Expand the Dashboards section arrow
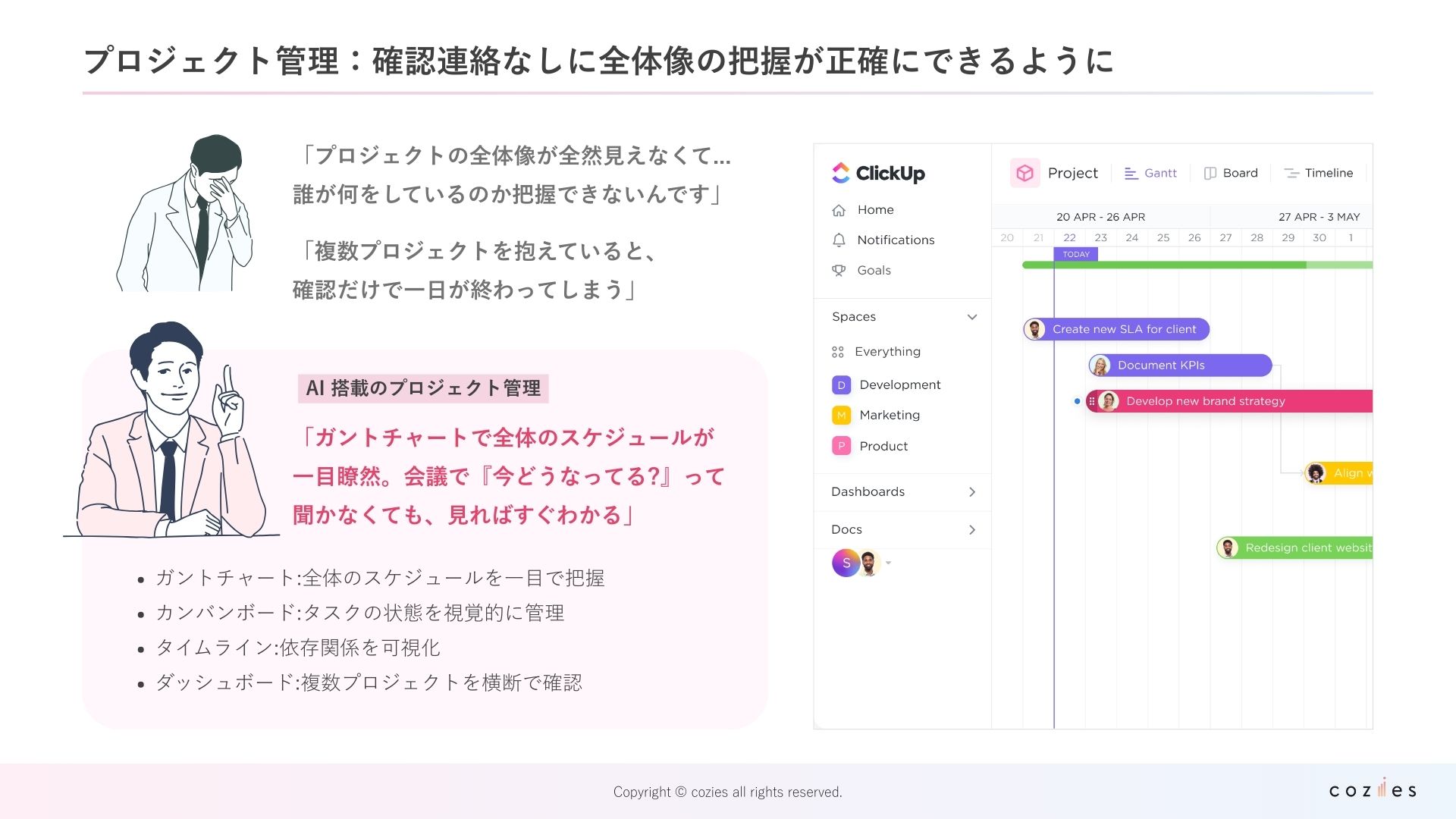This screenshot has width=1456, height=819. click(x=972, y=492)
